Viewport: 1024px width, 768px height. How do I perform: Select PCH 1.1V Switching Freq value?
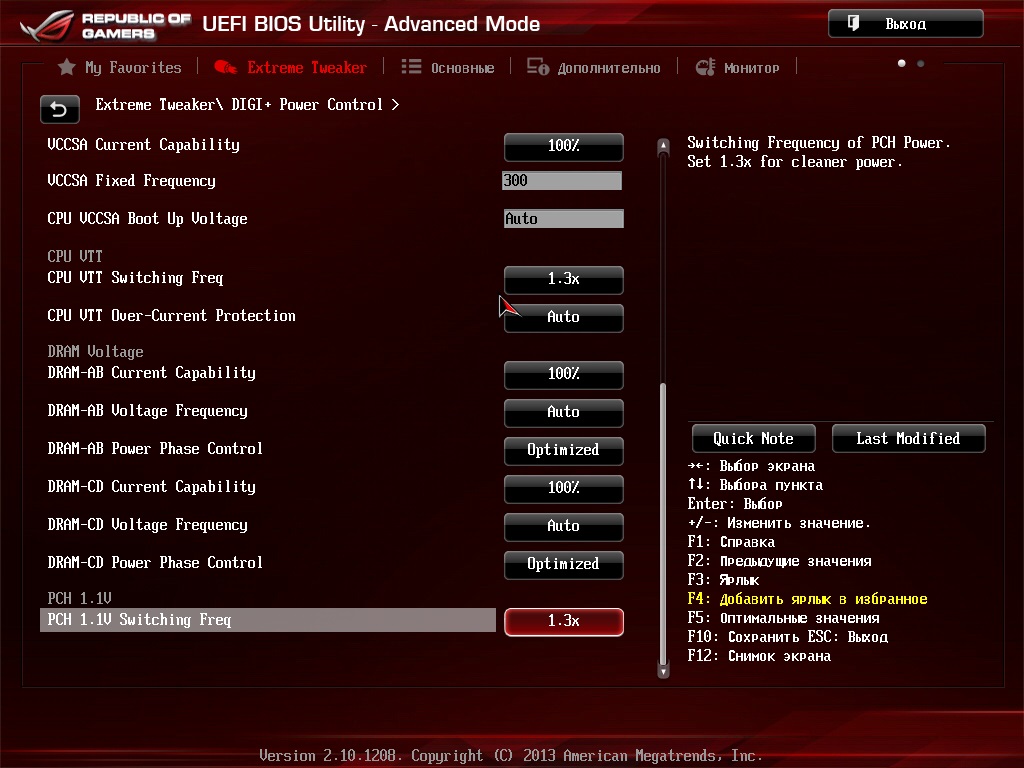pos(563,621)
